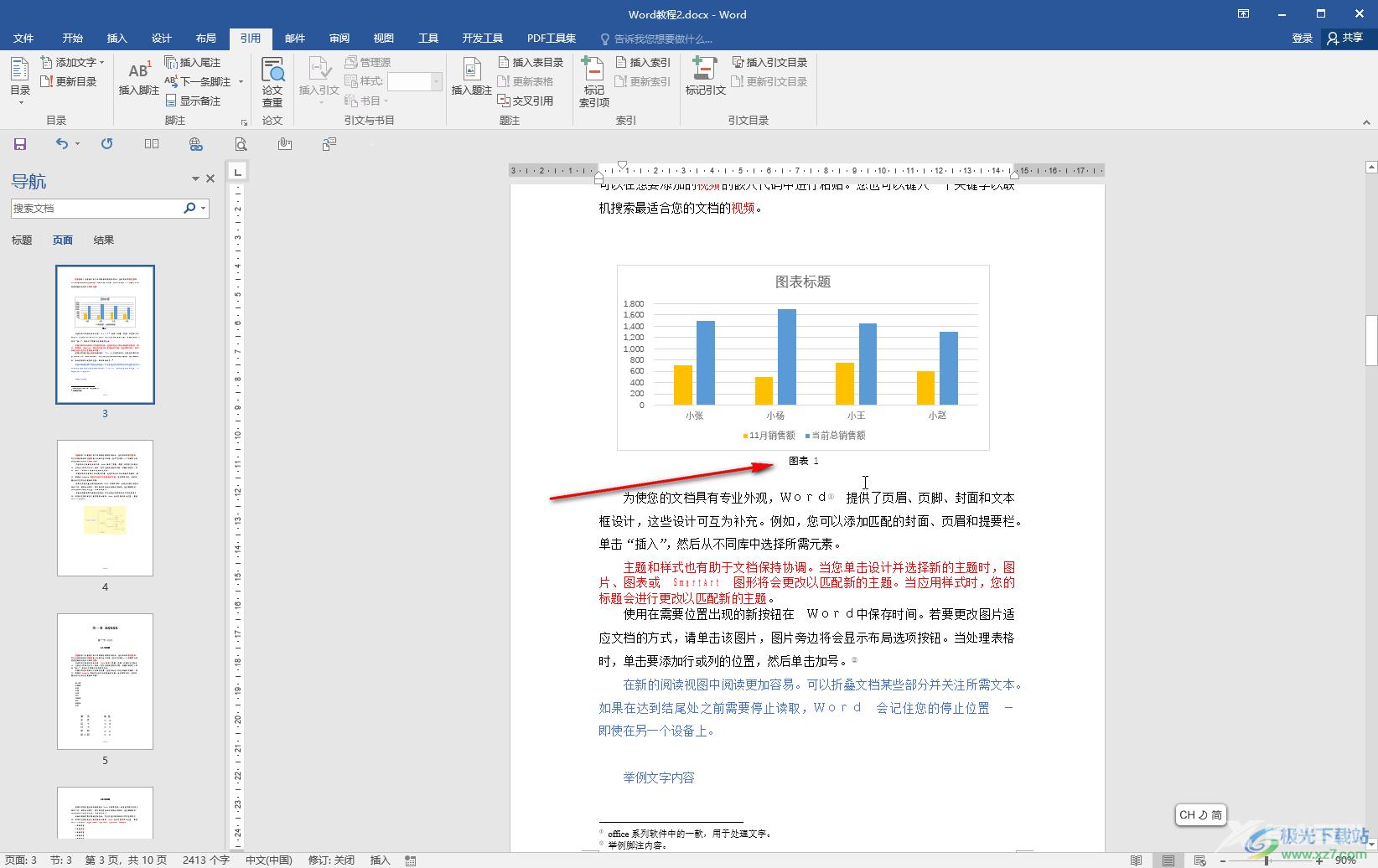Viewport: 1378px width, 868px height.
Task: Switch to the 开发工具 Developer tab
Action: pos(482,39)
